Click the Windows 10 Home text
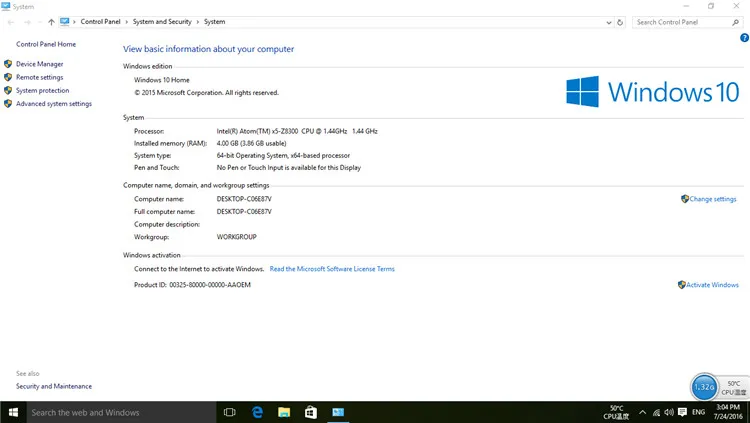The width and height of the screenshot is (750, 423). (x=162, y=80)
